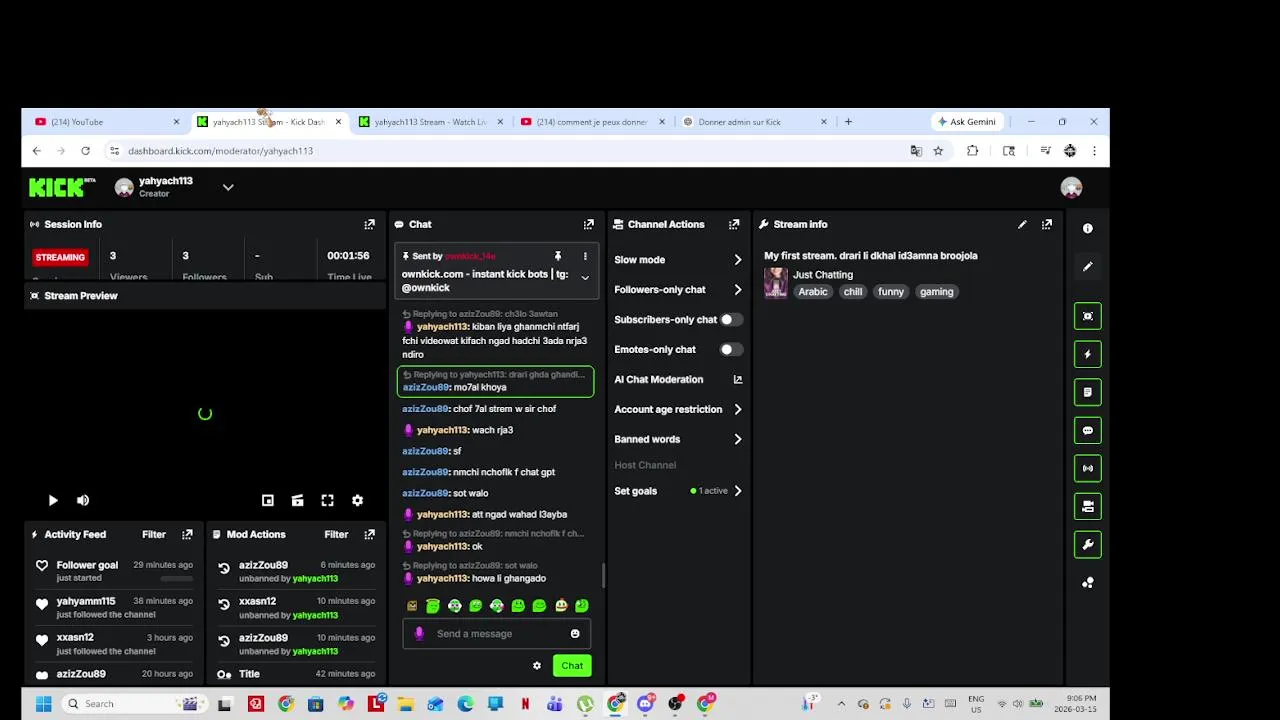The width and height of the screenshot is (1280, 720).
Task: Toggle Subscribers-only chat switch
Action: 731,319
